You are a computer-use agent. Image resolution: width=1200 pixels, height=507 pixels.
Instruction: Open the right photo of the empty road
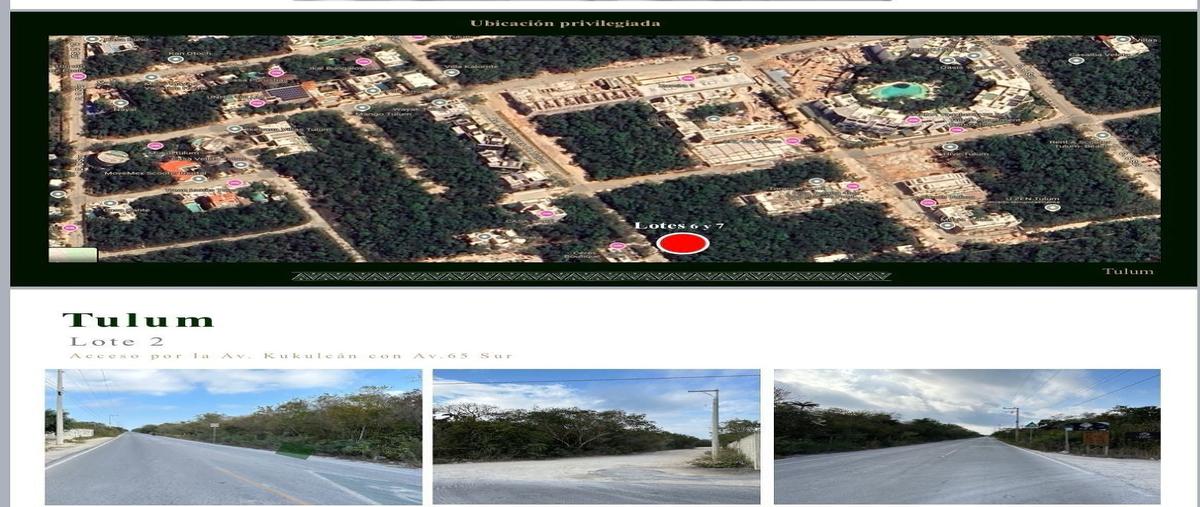click(x=967, y=437)
